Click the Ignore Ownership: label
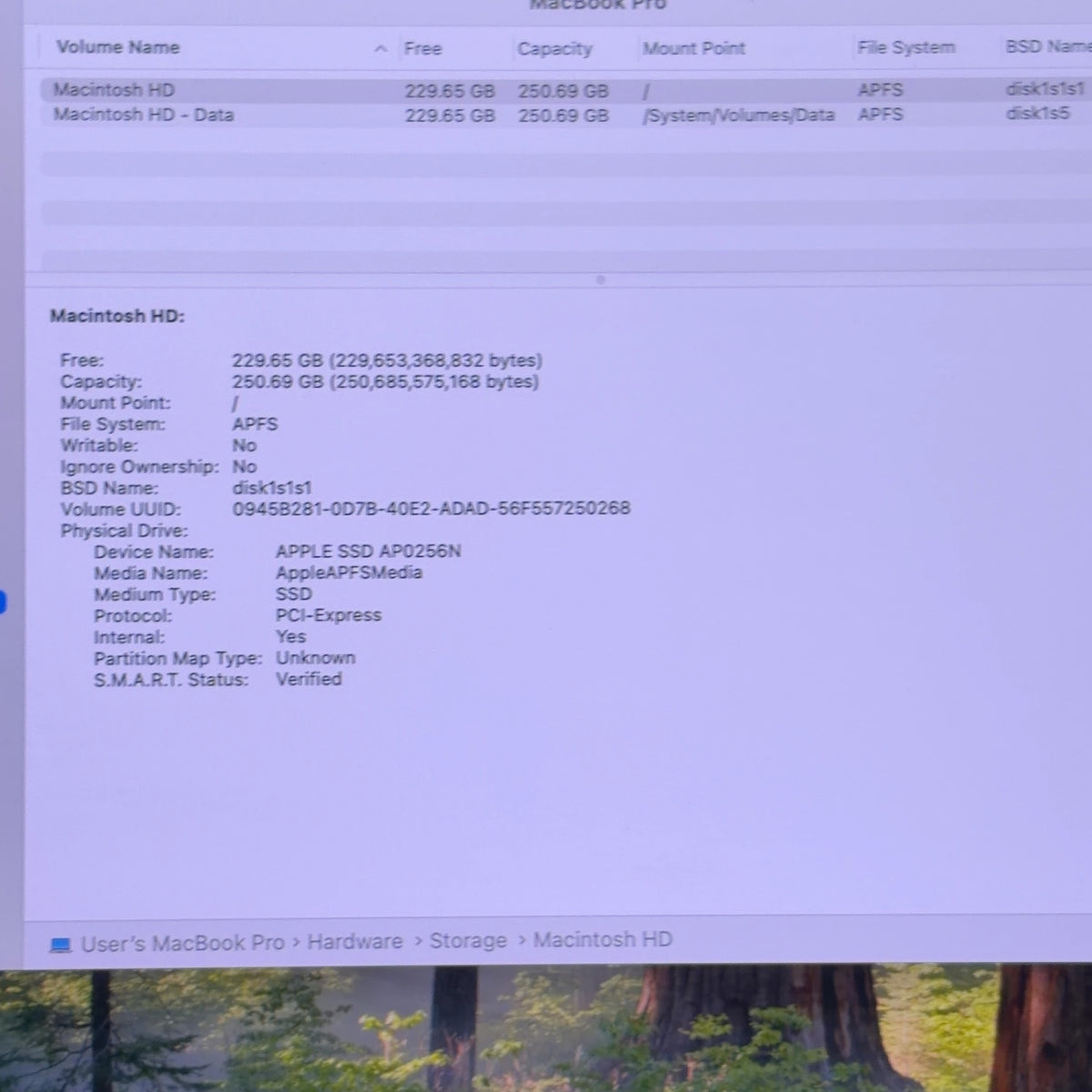The width and height of the screenshot is (1092, 1092). pyautogui.click(x=139, y=467)
